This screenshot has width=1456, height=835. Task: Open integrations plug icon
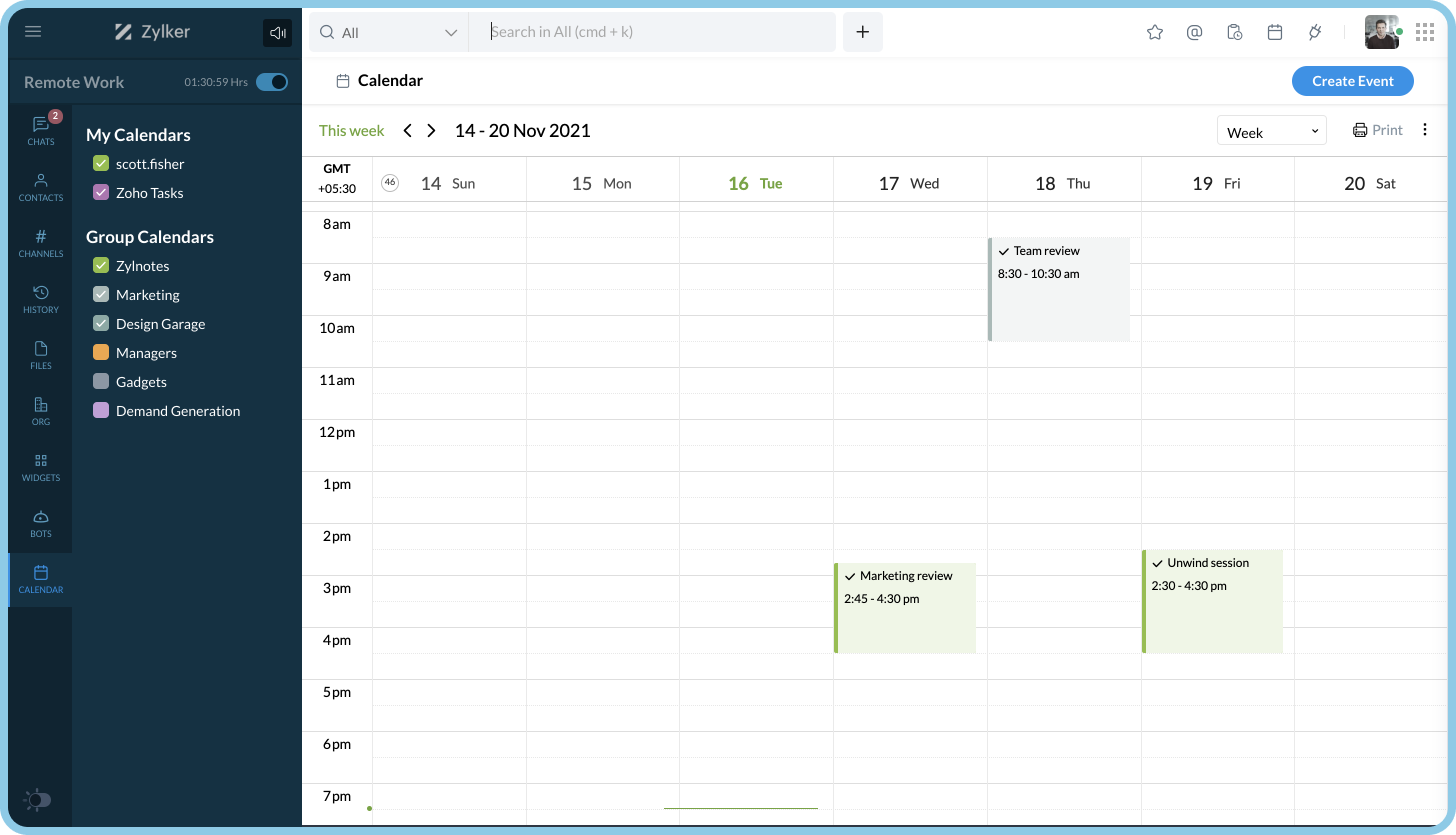coord(1315,32)
